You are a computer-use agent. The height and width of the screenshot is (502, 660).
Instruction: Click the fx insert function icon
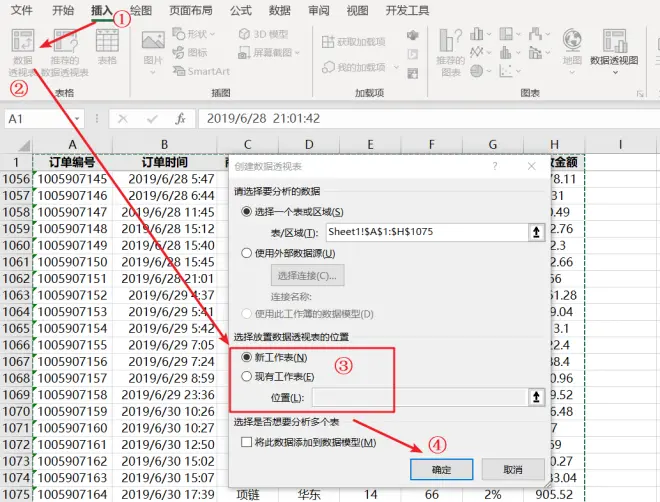point(180,119)
